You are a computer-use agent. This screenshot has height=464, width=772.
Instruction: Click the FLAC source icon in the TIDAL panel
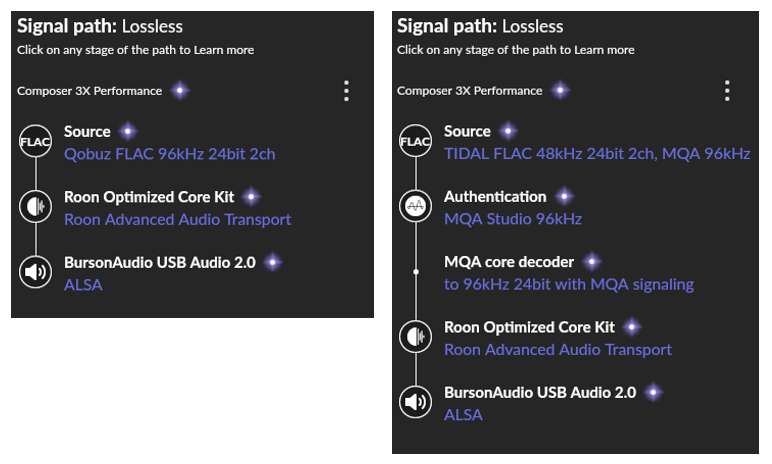click(x=416, y=141)
